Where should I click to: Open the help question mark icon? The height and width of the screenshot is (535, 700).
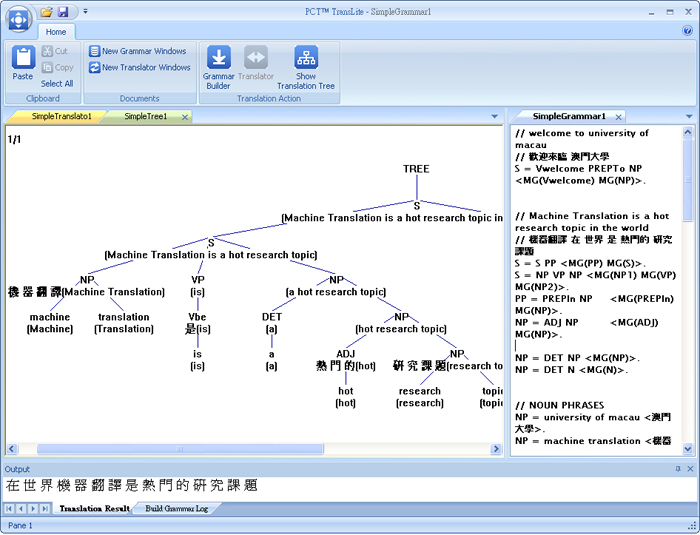point(688,30)
